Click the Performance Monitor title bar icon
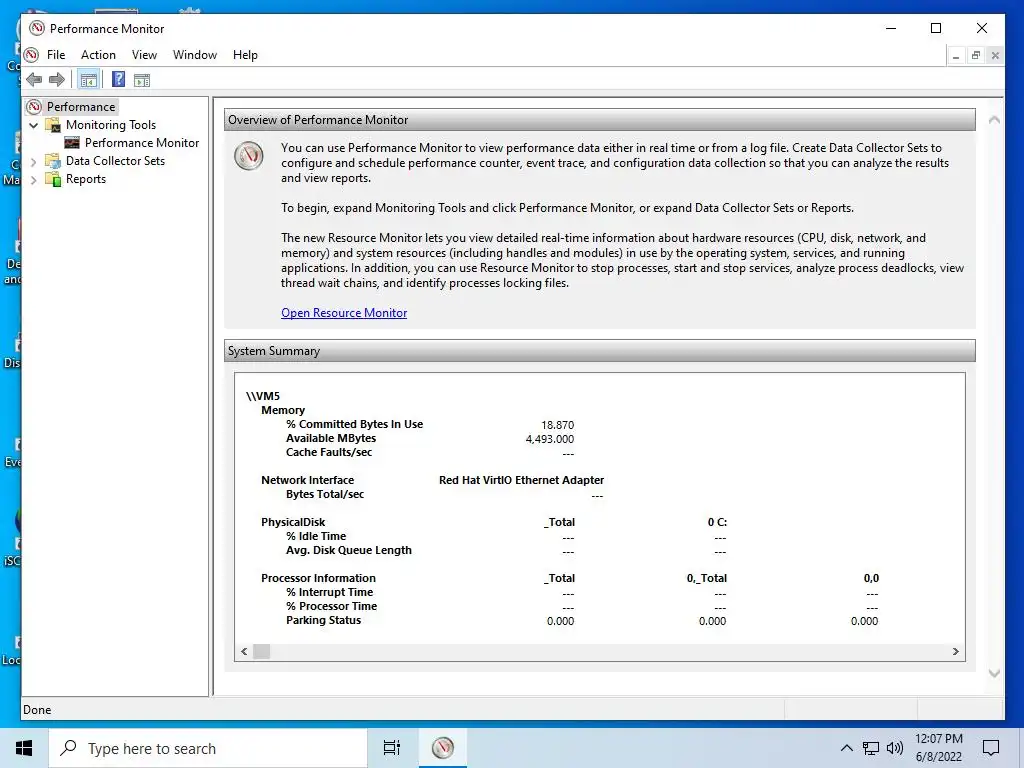 [x=37, y=28]
